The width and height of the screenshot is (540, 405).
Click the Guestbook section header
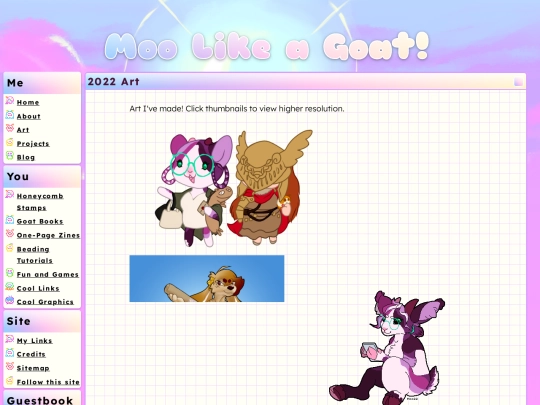pyautogui.click(x=42, y=398)
